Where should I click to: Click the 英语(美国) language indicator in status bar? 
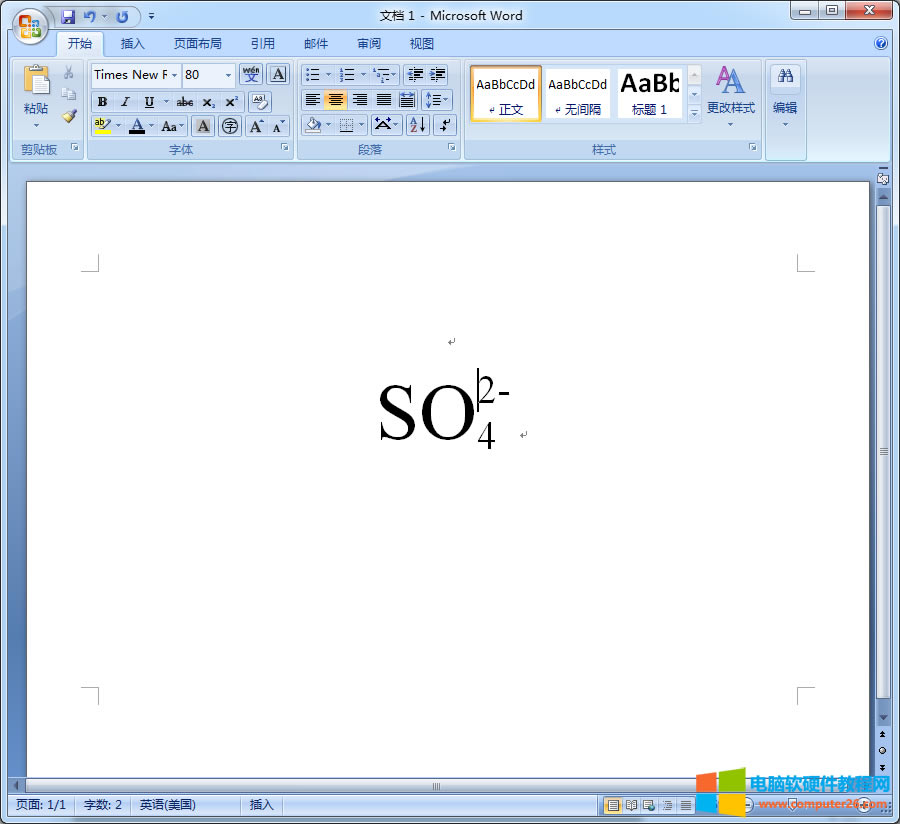click(x=167, y=805)
